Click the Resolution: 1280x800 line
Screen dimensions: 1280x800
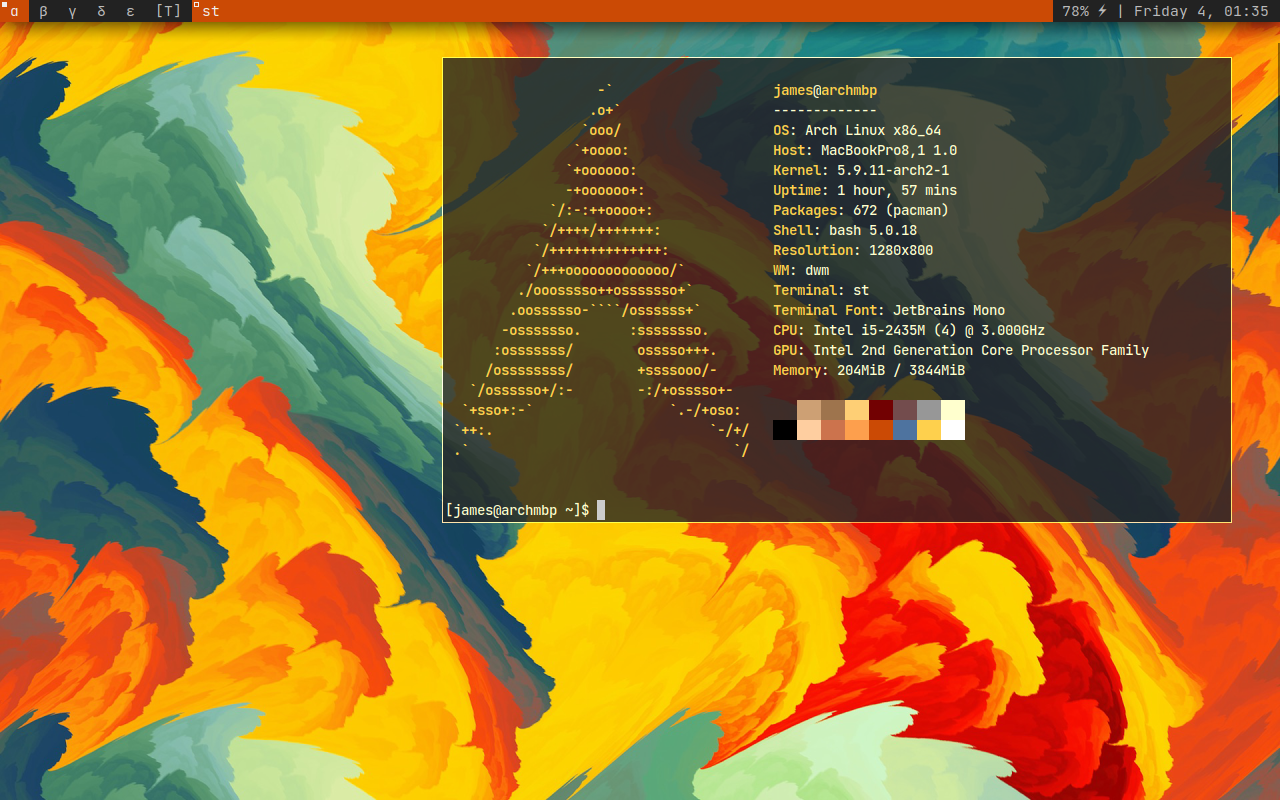click(x=853, y=250)
